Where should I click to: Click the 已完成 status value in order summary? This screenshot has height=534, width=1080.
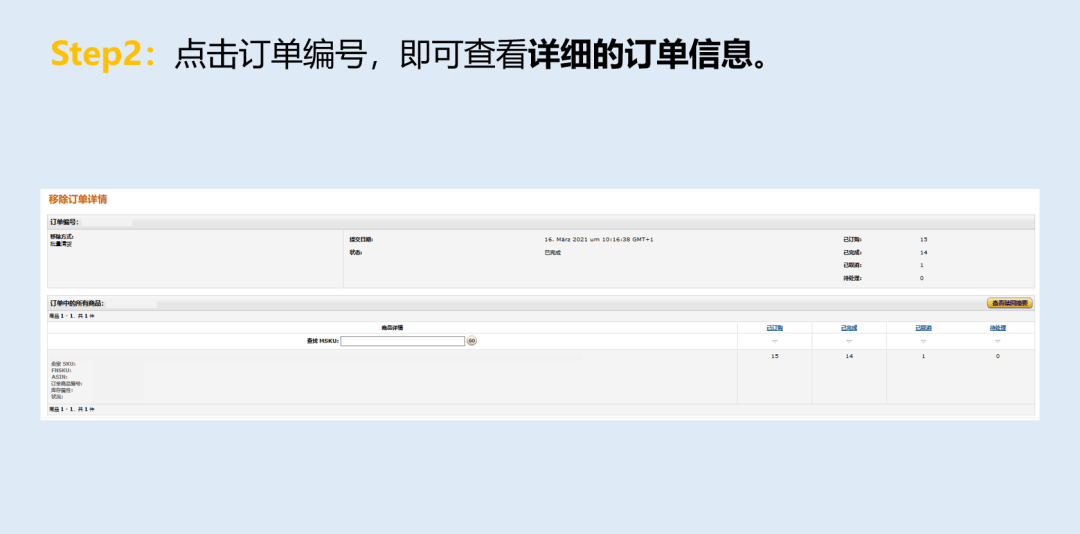click(x=553, y=253)
